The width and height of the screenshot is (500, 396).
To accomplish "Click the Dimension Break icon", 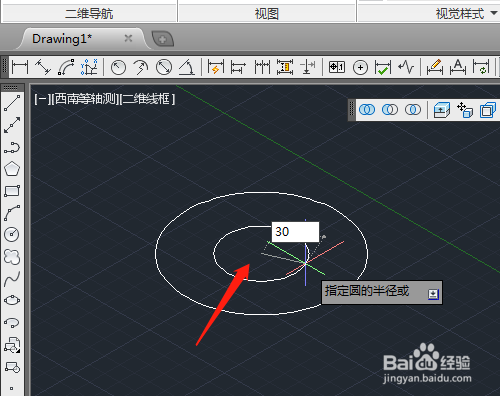I will 308,67.
